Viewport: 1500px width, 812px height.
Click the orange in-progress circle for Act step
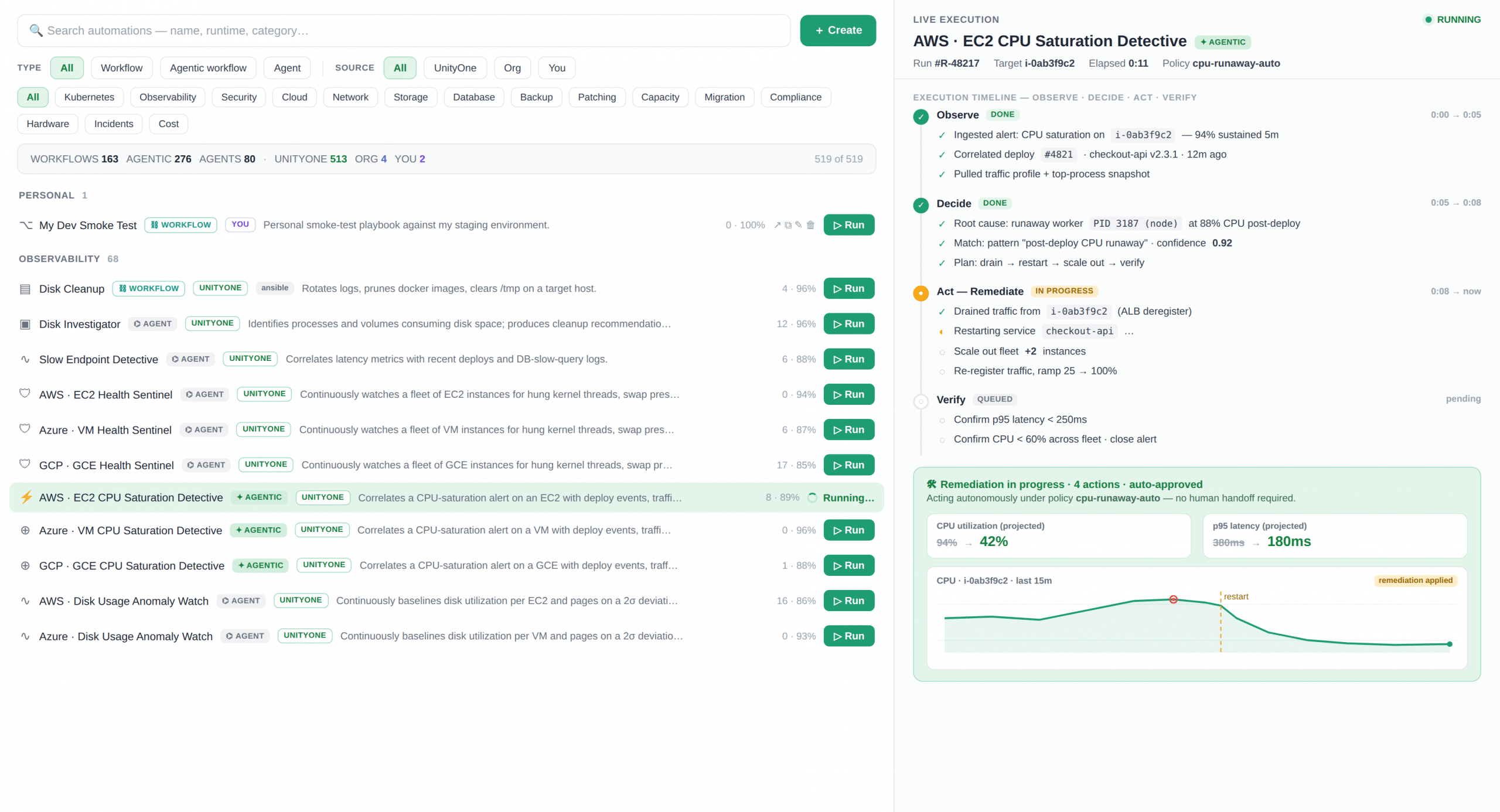921,292
